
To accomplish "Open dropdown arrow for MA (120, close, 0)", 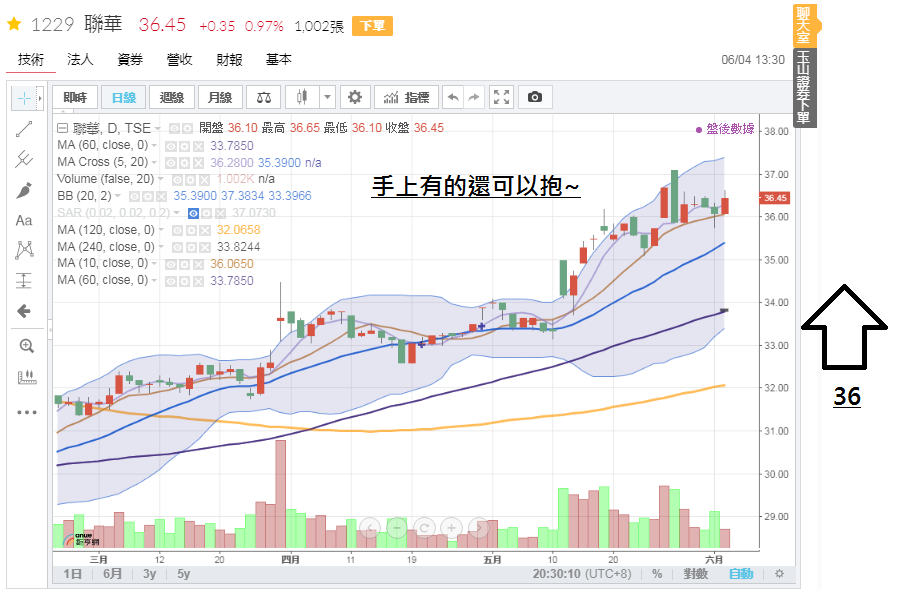I will tap(161, 230).
